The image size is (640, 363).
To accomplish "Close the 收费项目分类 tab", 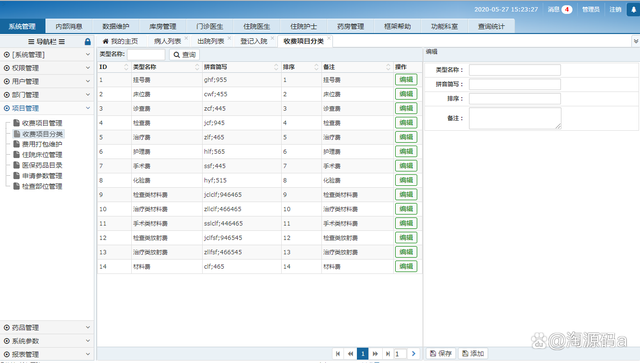I will coord(329,38).
